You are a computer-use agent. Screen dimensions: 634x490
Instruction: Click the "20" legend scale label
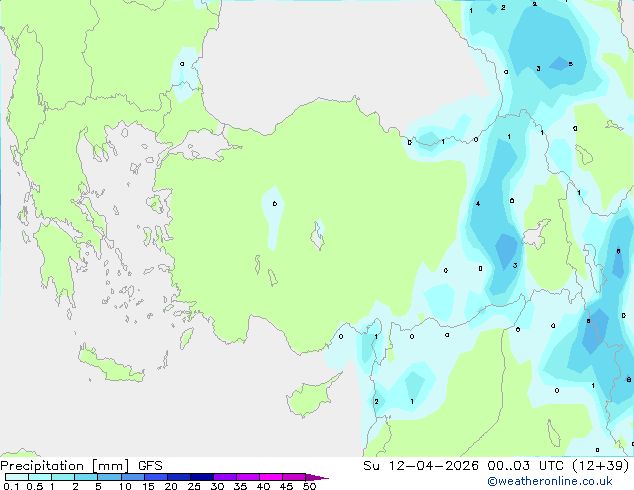(171, 486)
